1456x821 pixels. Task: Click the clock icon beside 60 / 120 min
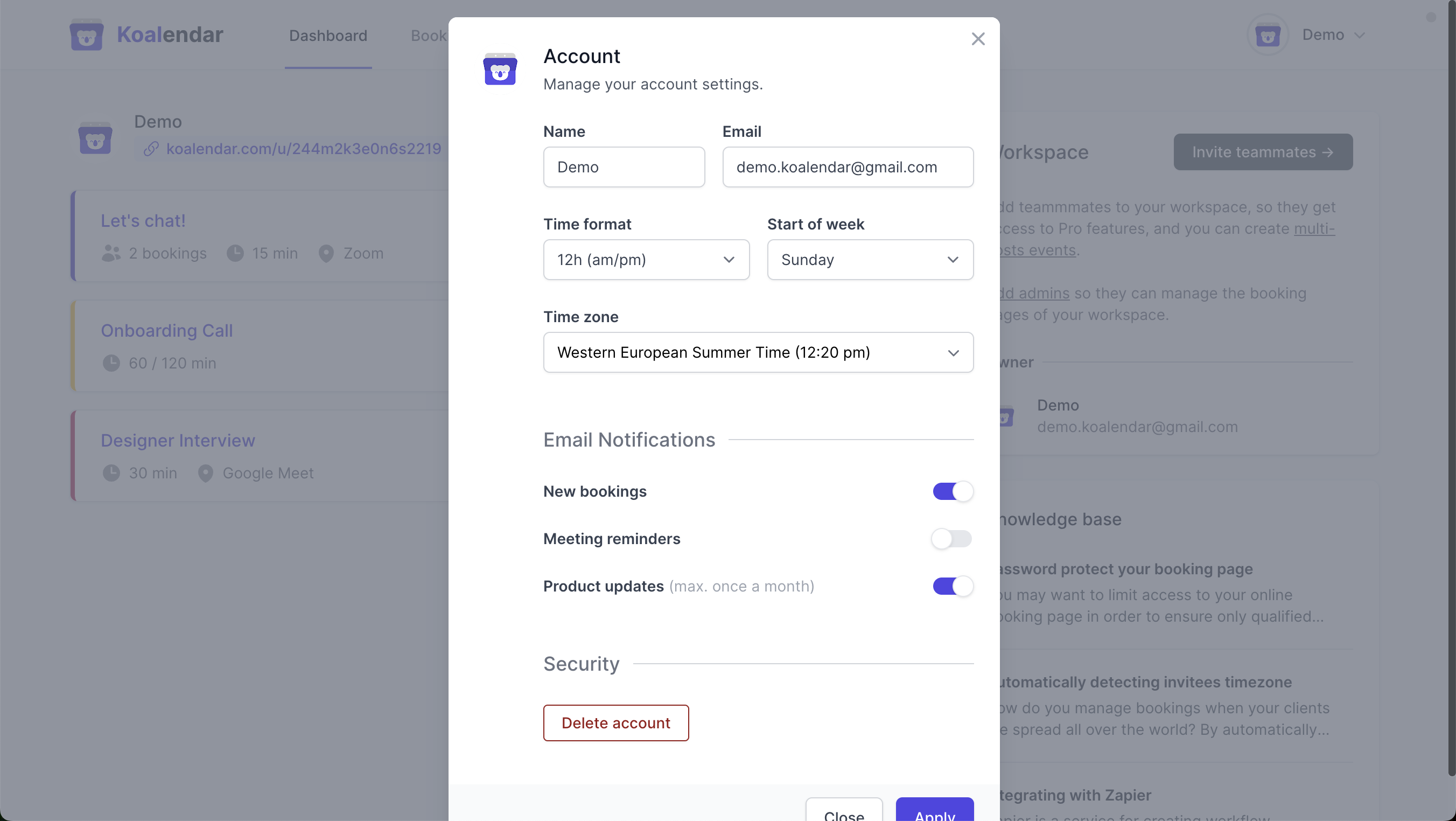(x=111, y=363)
